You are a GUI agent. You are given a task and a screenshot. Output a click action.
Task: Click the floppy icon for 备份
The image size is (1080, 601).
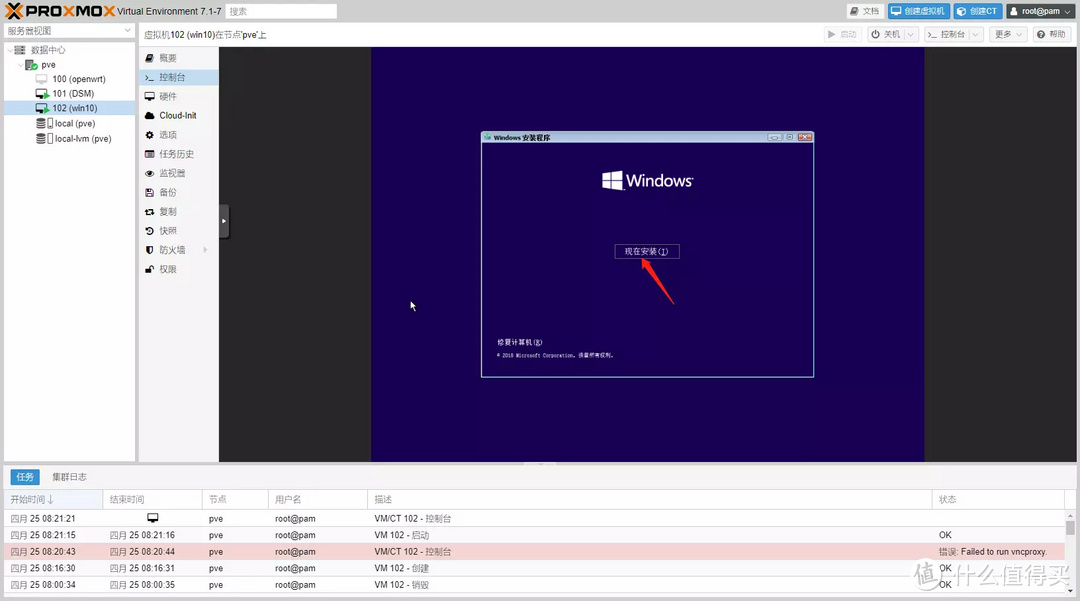[149, 193]
